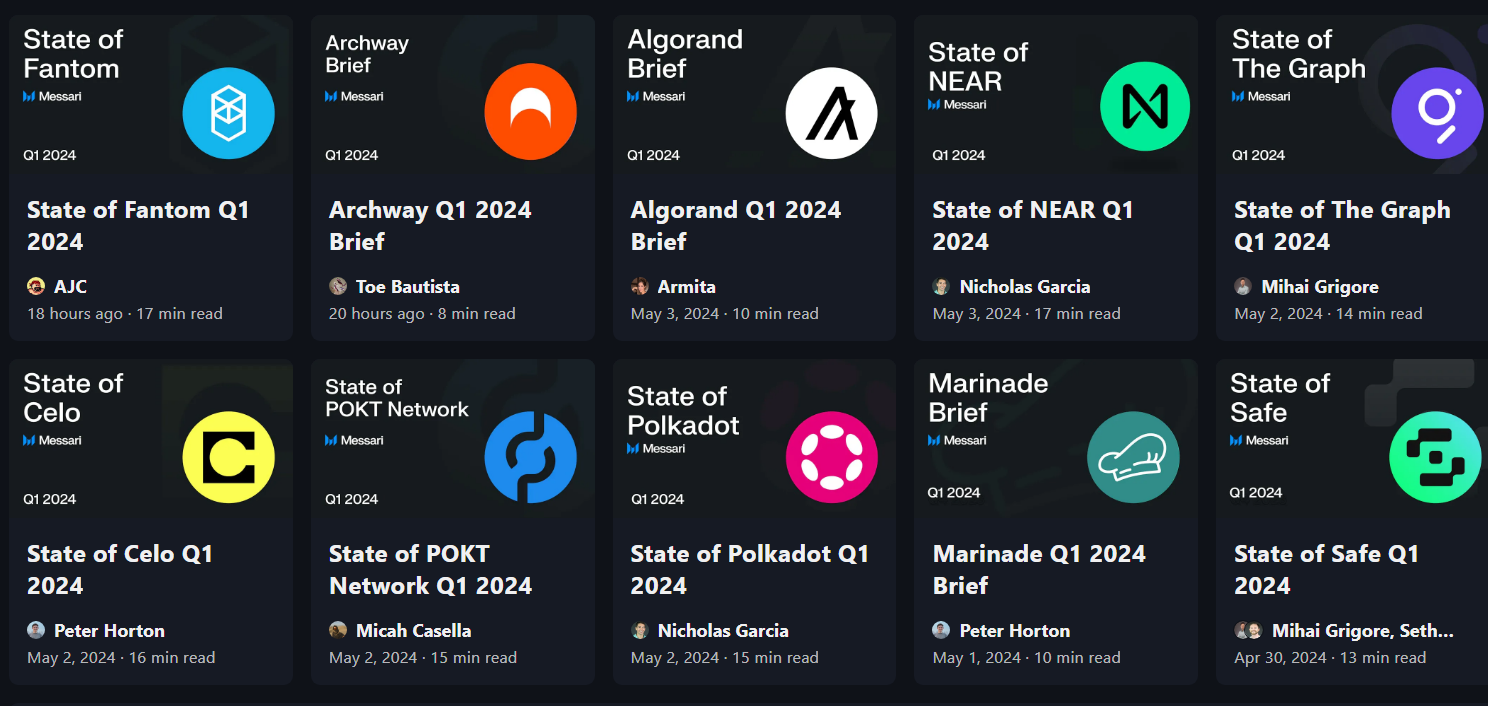Click AJC's author avatar
The width and height of the screenshot is (1488, 706).
click(x=36, y=287)
